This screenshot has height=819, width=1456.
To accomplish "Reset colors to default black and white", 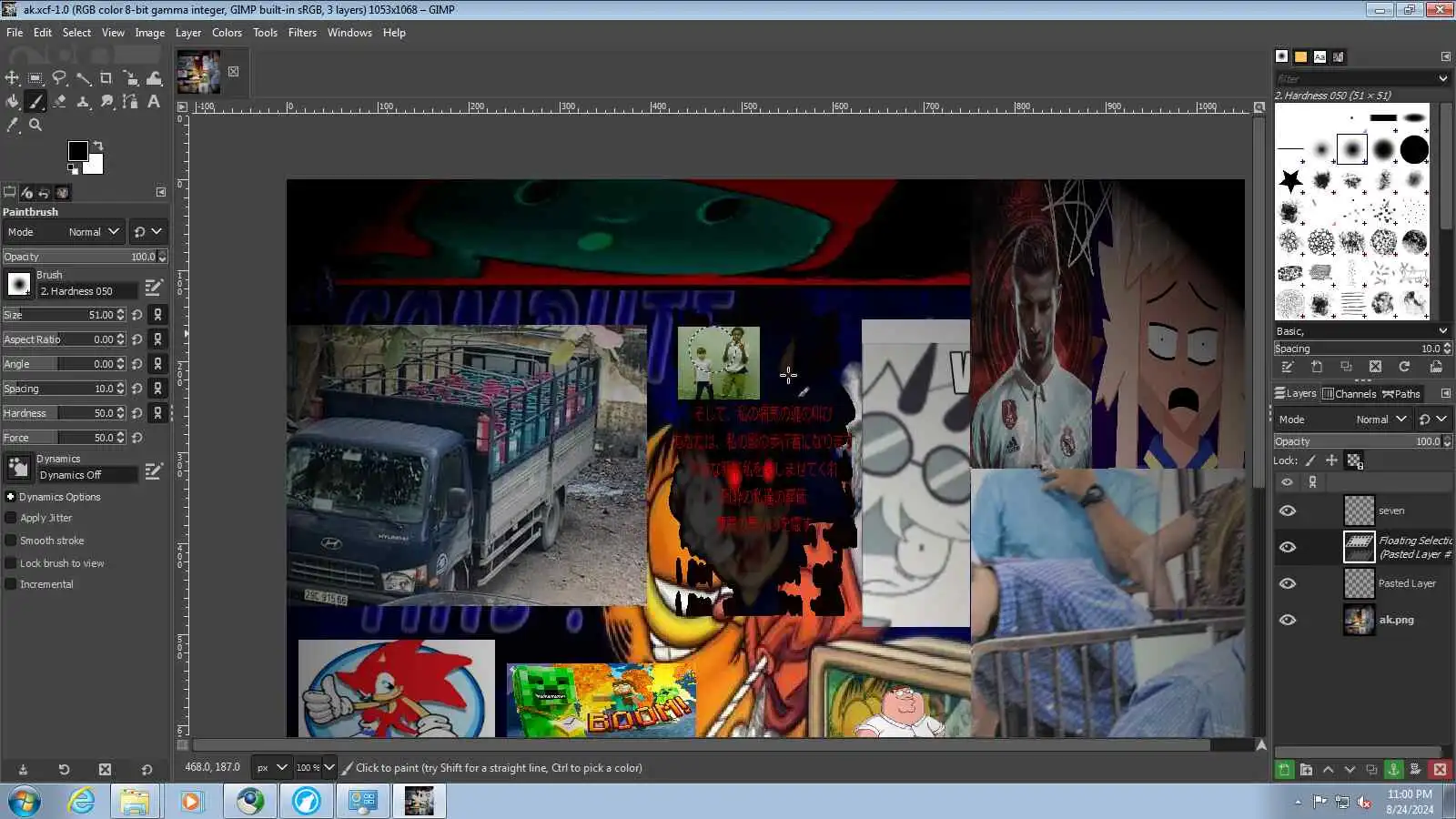I will [73, 168].
